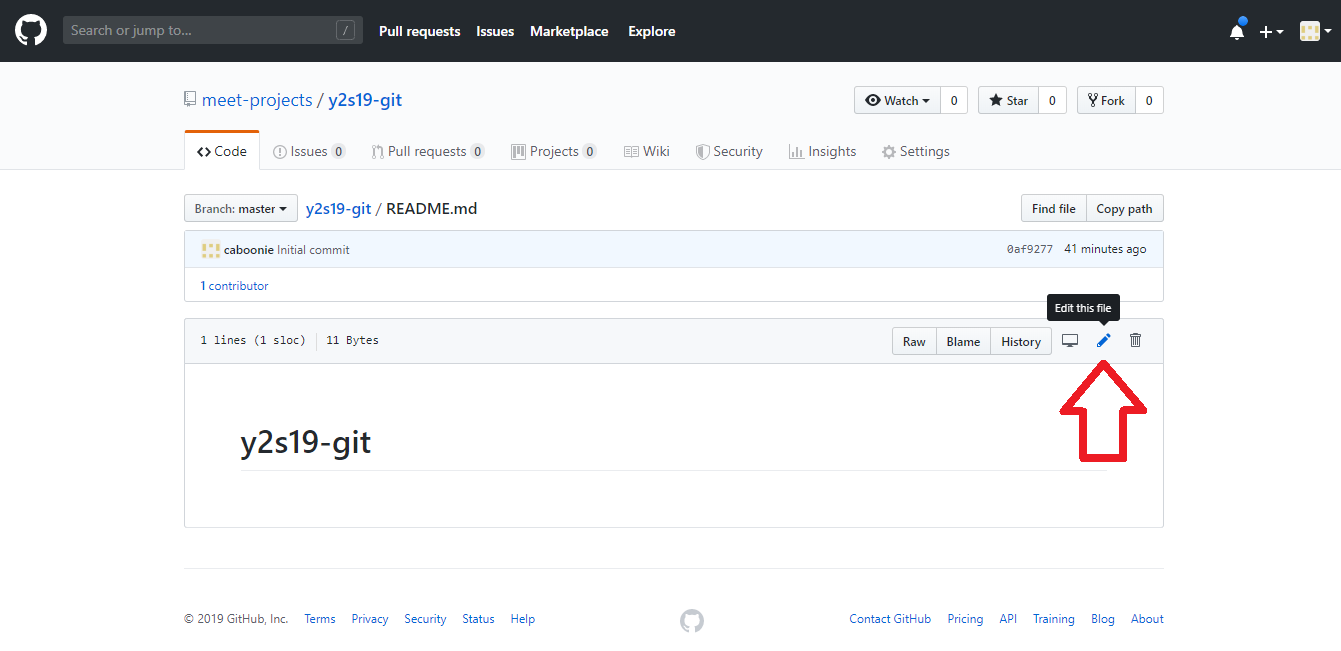Click the Copy path button
This screenshot has width=1341, height=651.
point(1124,209)
